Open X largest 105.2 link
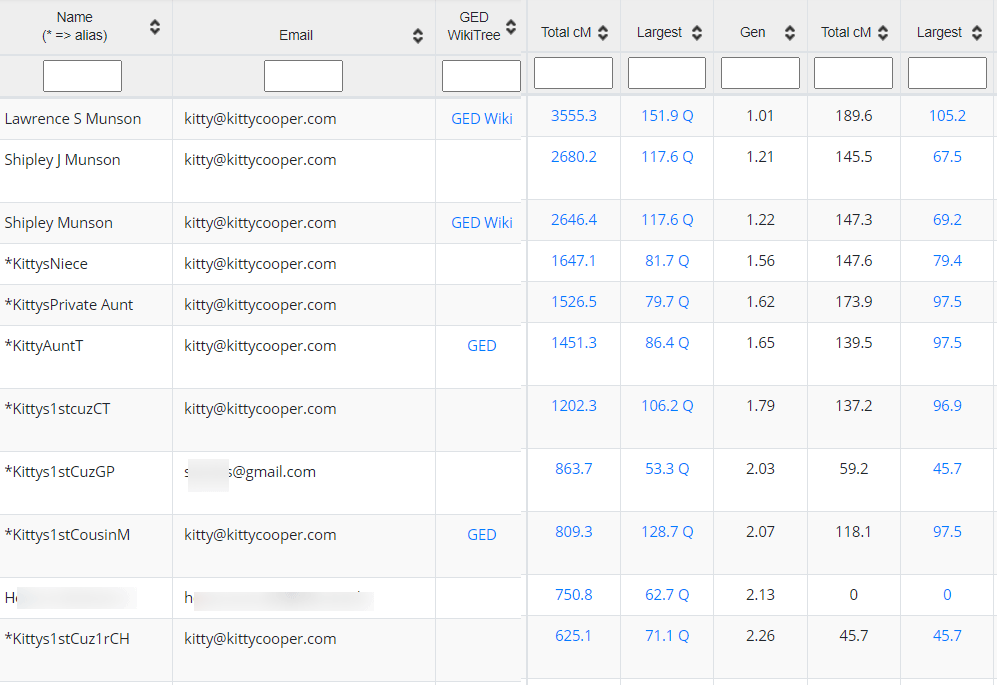The height and width of the screenshot is (685, 997). point(947,116)
